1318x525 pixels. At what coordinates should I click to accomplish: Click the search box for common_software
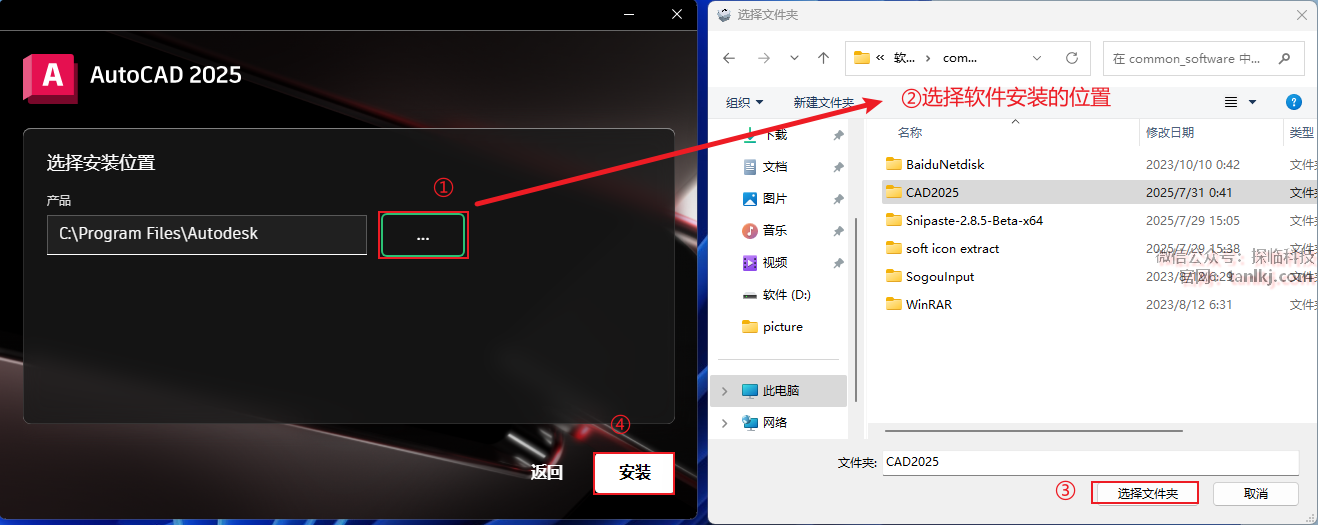1203,58
